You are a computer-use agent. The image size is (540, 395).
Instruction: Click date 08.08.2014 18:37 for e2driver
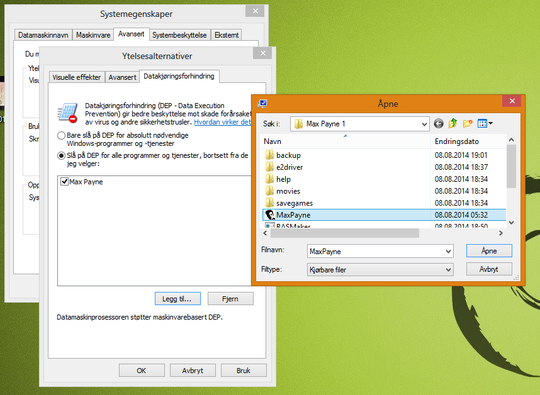click(461, 167)
